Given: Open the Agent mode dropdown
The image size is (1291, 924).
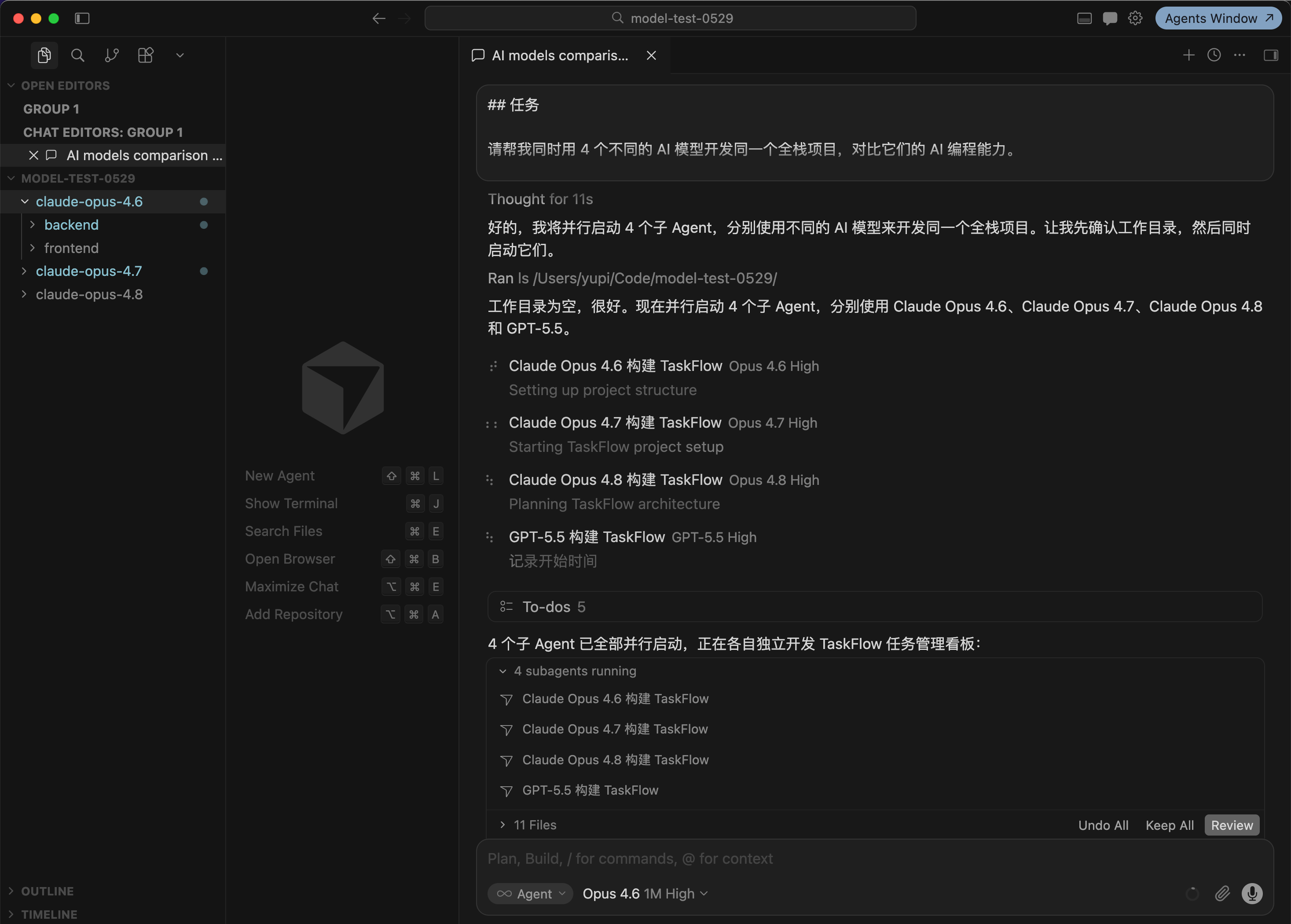Looking at the screenshot, I should click(530, 893).
